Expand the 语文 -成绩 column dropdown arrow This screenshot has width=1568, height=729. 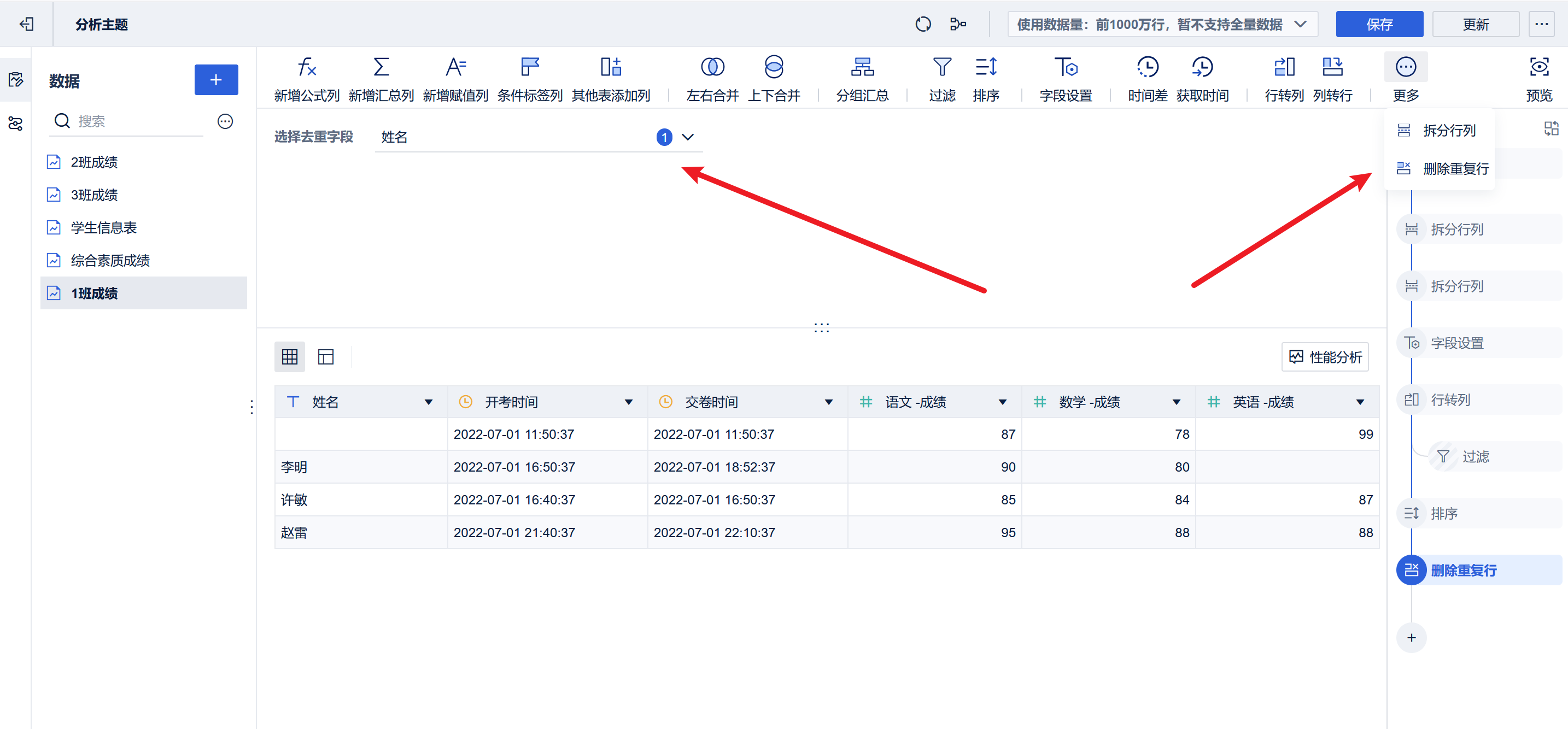point(1002,402)
